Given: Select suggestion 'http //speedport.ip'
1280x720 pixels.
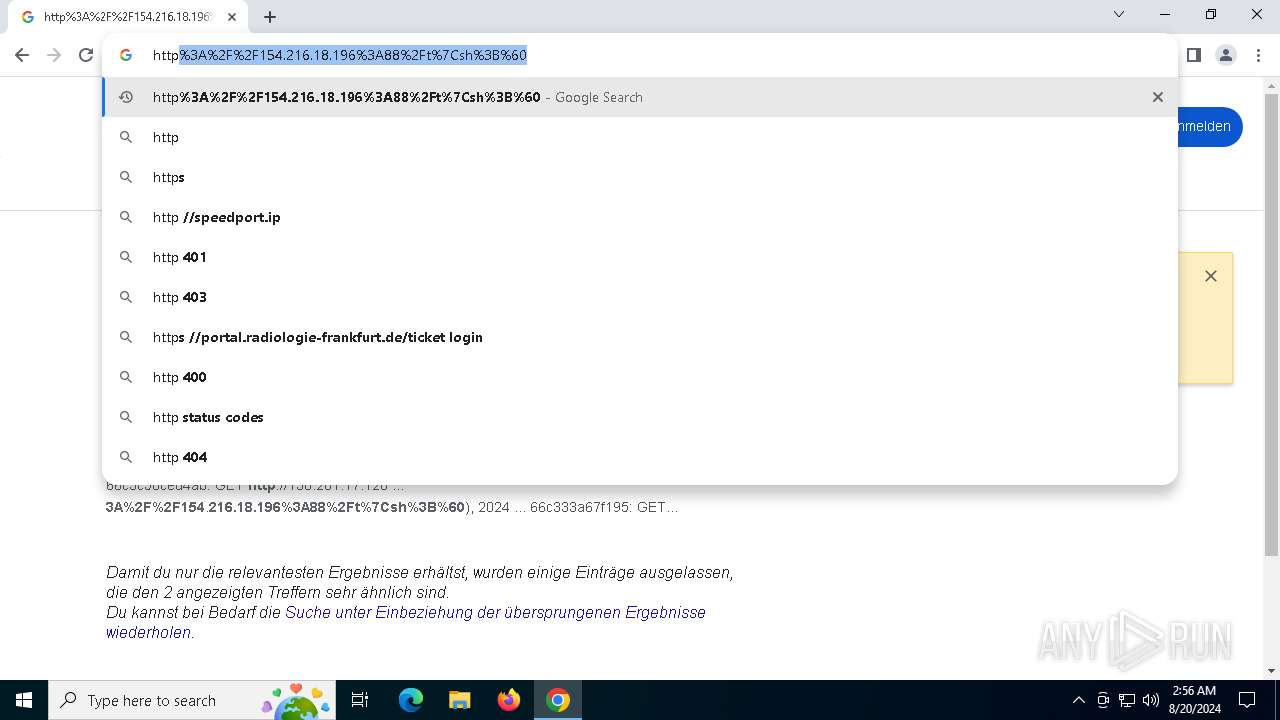Looking at the screenshot, I should (x=640, y=217).
